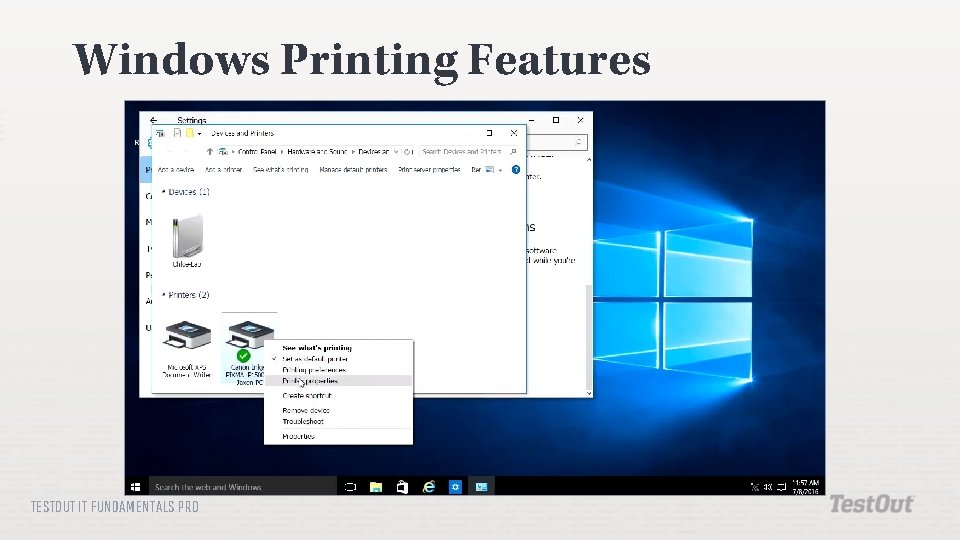Close the Devices and Printers window
The height and width of the screenshot is (540, 960).
[x=514, y=133]
